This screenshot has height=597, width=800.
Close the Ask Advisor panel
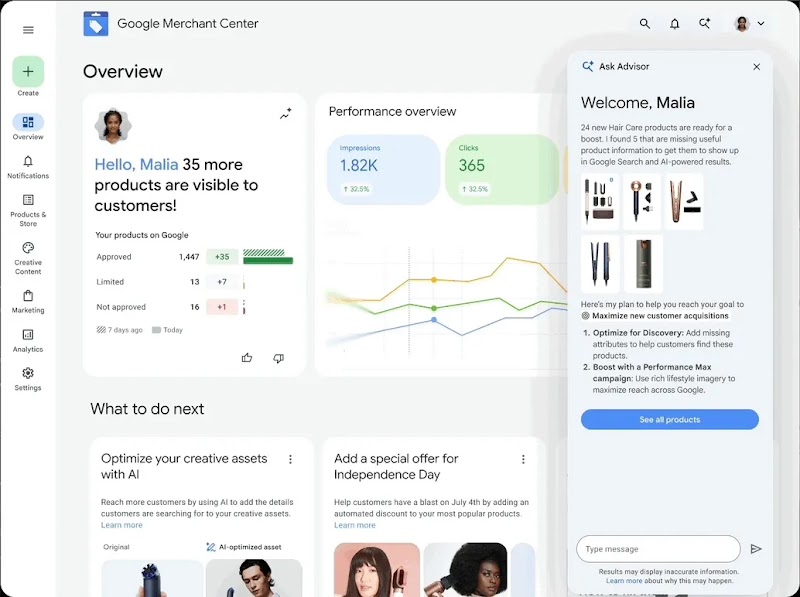(x=757, y=67)
